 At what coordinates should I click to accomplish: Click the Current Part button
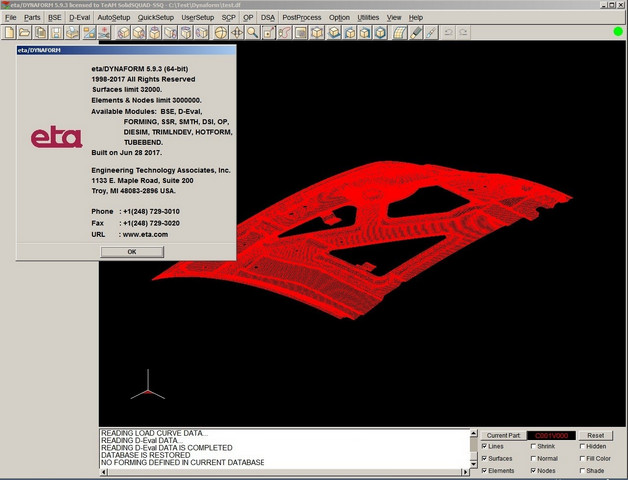point(502,435)
